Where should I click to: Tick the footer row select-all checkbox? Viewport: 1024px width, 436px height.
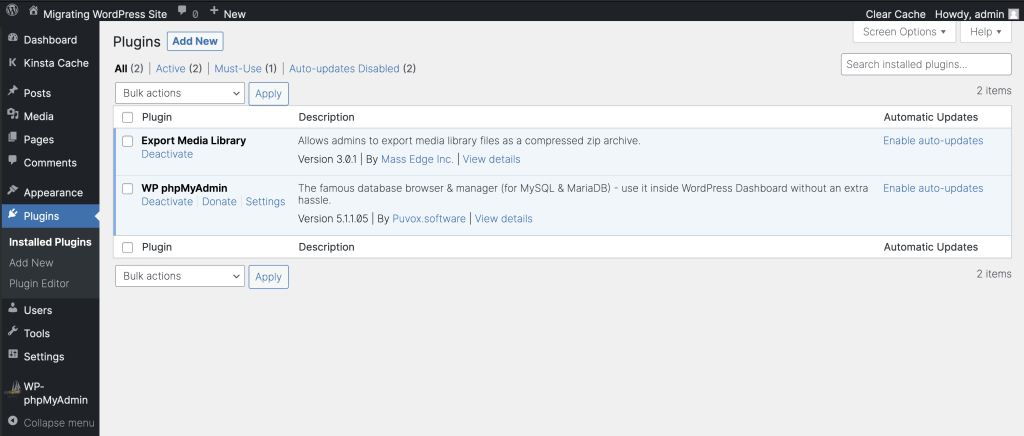click(x=127, y=247)
